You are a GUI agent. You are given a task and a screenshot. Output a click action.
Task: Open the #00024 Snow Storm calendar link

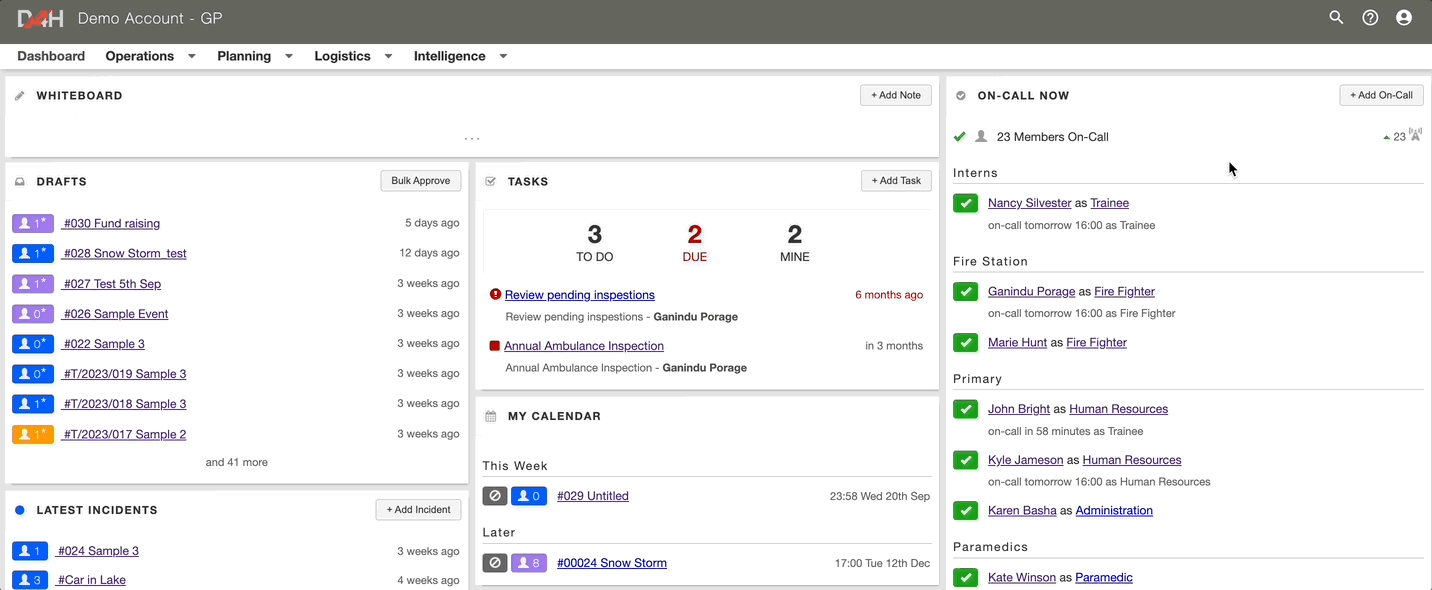tap(612, 563)
